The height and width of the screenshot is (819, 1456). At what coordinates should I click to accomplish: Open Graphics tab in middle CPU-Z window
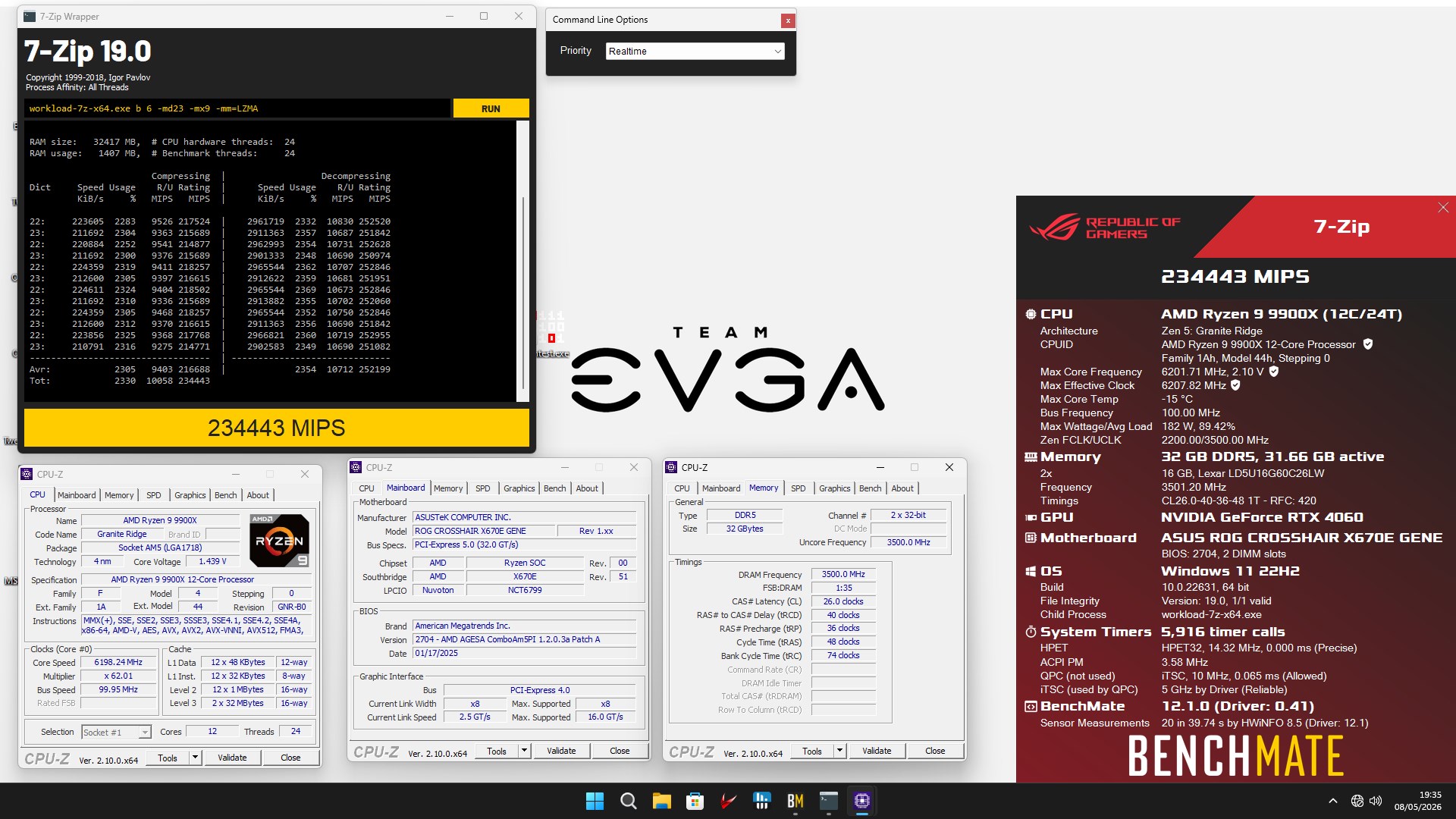click(519, 488)
